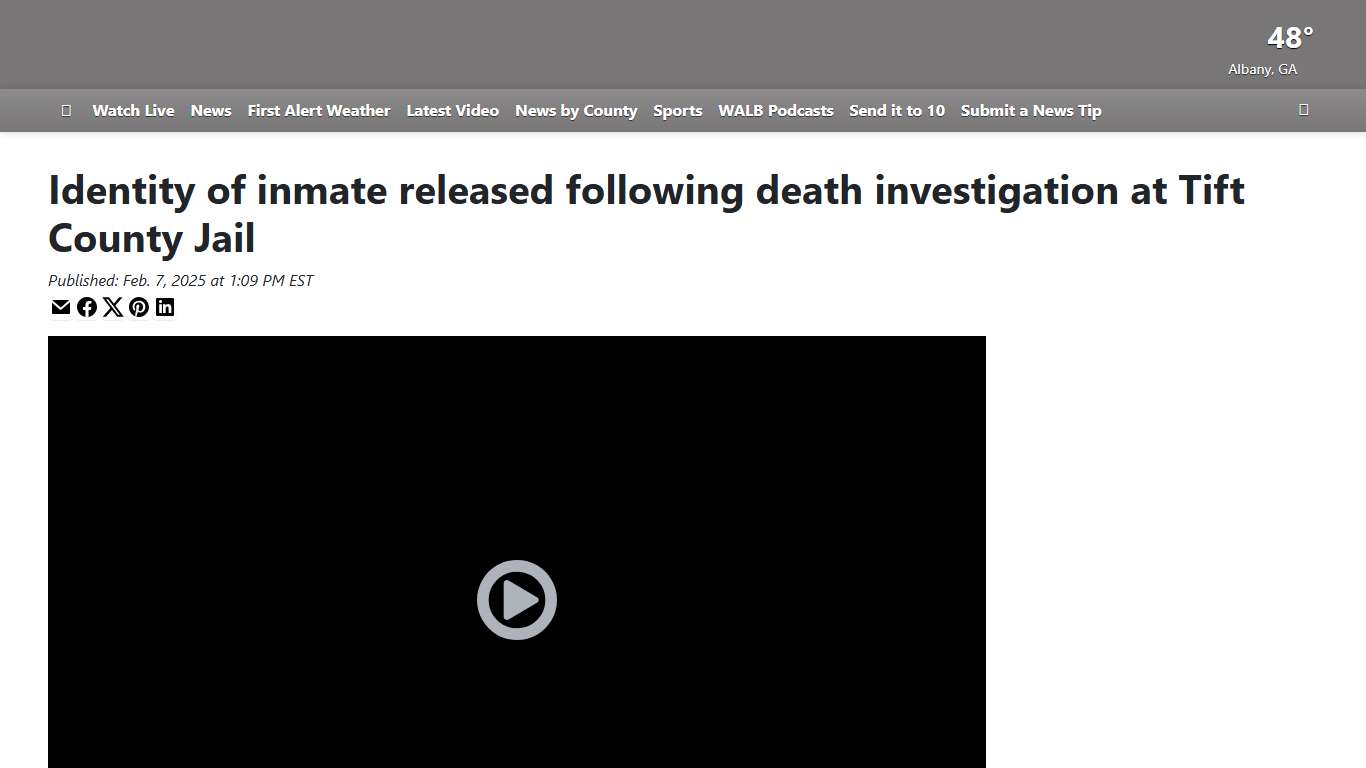Select Latest Video in the navigation
Viewport: 1366px width, 768px height.
pyautogui.click(x=452, y=111)
